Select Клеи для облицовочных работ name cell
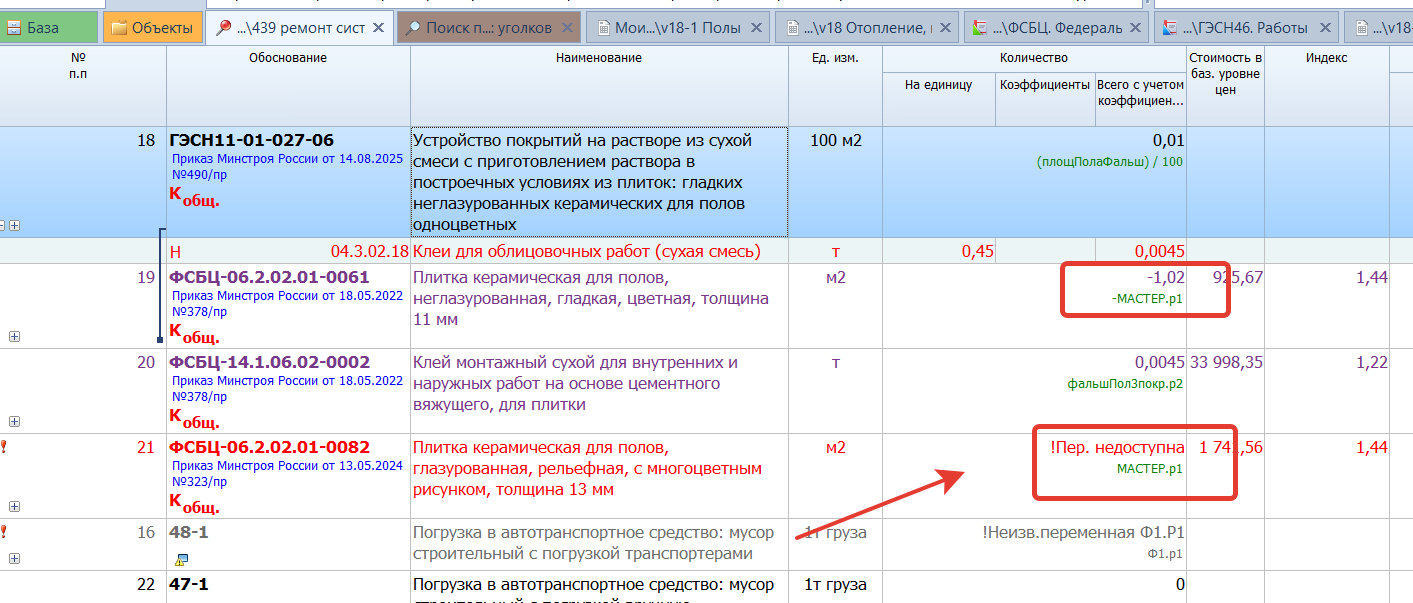Viewport: 1413px width, 603px height. [599, 251]
